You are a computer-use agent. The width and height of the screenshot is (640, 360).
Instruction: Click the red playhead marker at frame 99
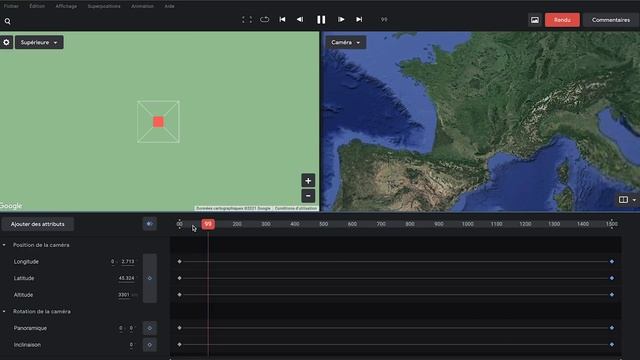[208, 224]
